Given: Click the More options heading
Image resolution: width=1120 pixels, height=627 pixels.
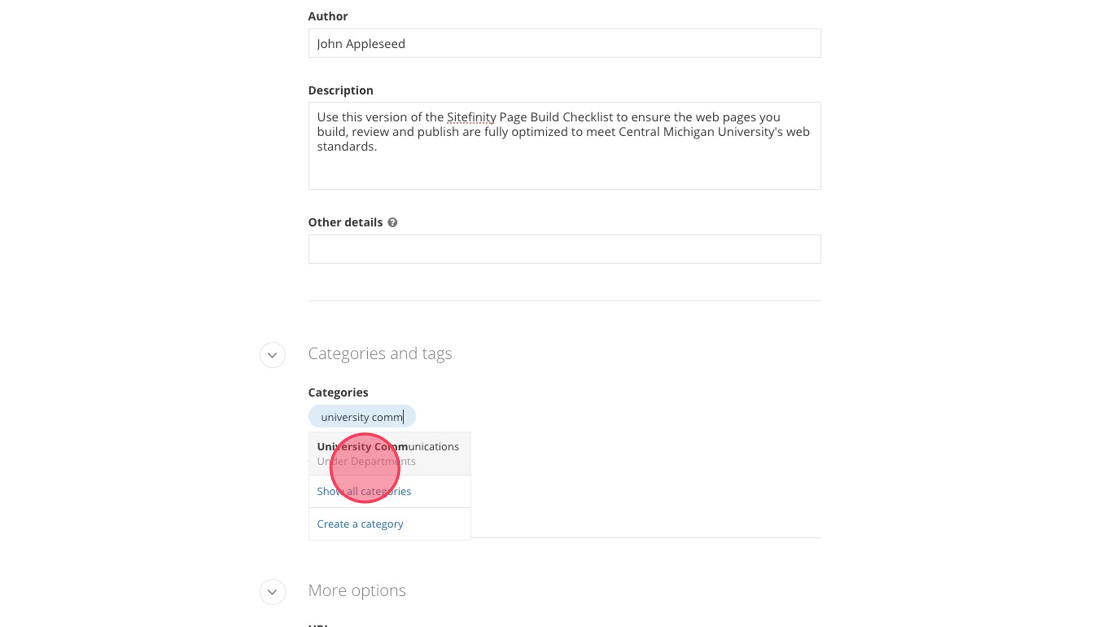Looking at the screenshot, I should click(357, 591).
